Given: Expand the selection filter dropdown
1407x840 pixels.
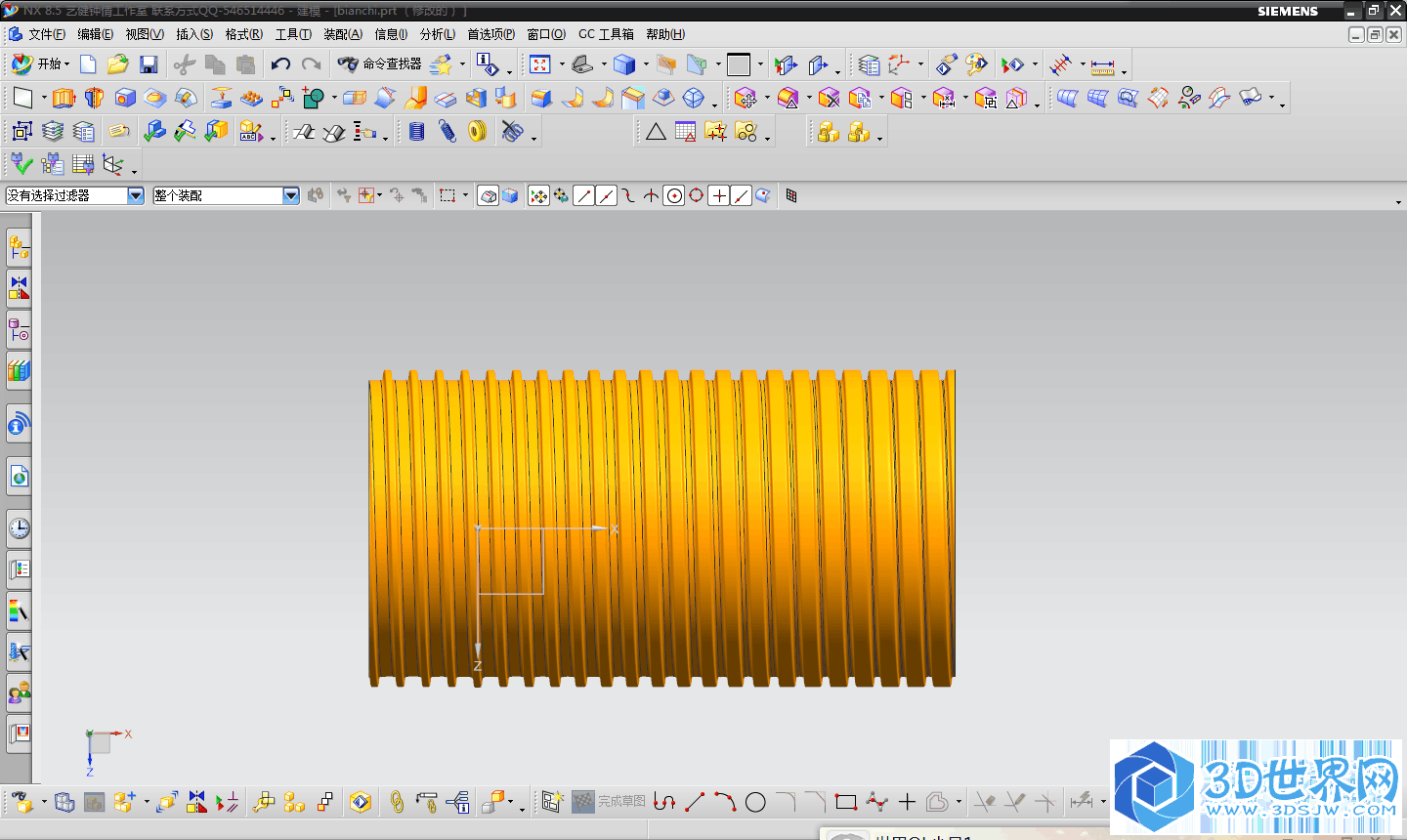Looking at the screenshot, I should pyautogui.click(x=136, y=195).
